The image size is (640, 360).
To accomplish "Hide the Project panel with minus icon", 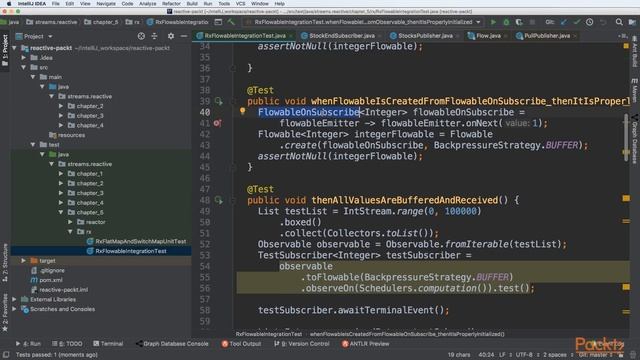I will [184, 36].
